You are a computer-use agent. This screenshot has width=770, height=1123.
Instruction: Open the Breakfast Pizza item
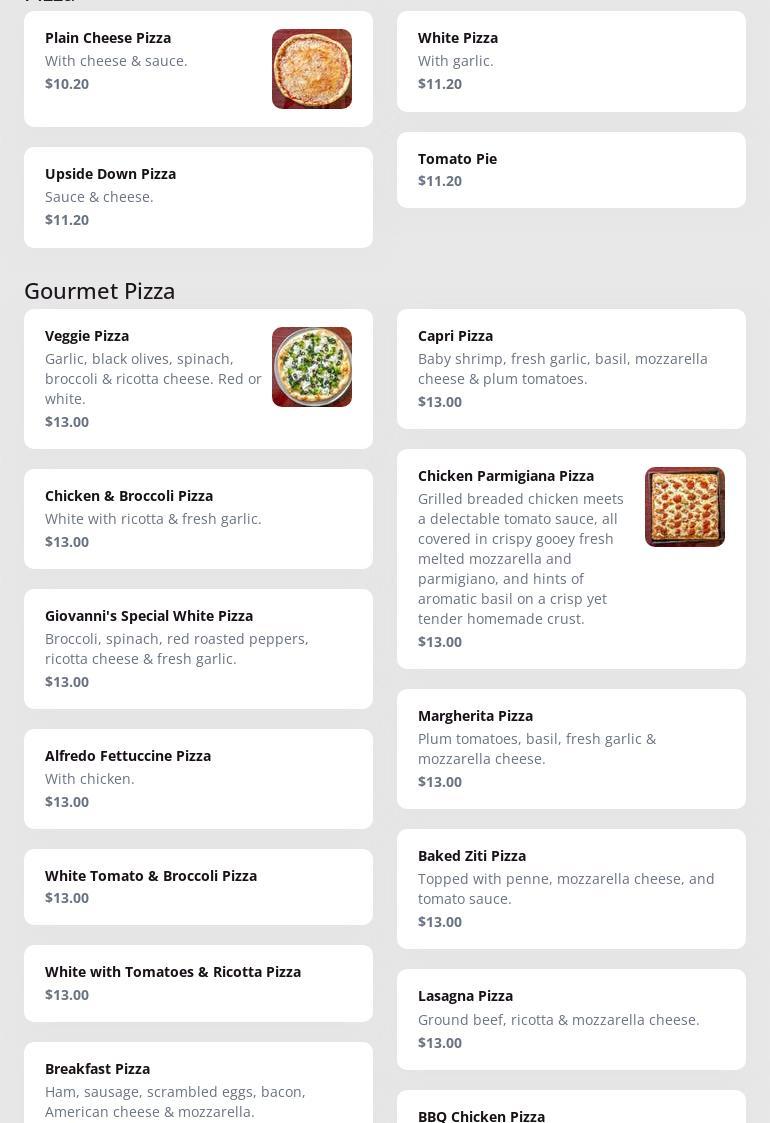pos(198,1090)
